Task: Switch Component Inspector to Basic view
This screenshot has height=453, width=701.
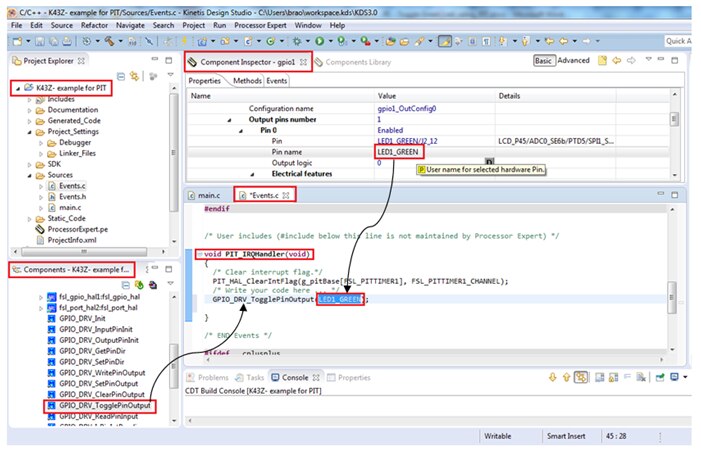Action: [543, 61]
